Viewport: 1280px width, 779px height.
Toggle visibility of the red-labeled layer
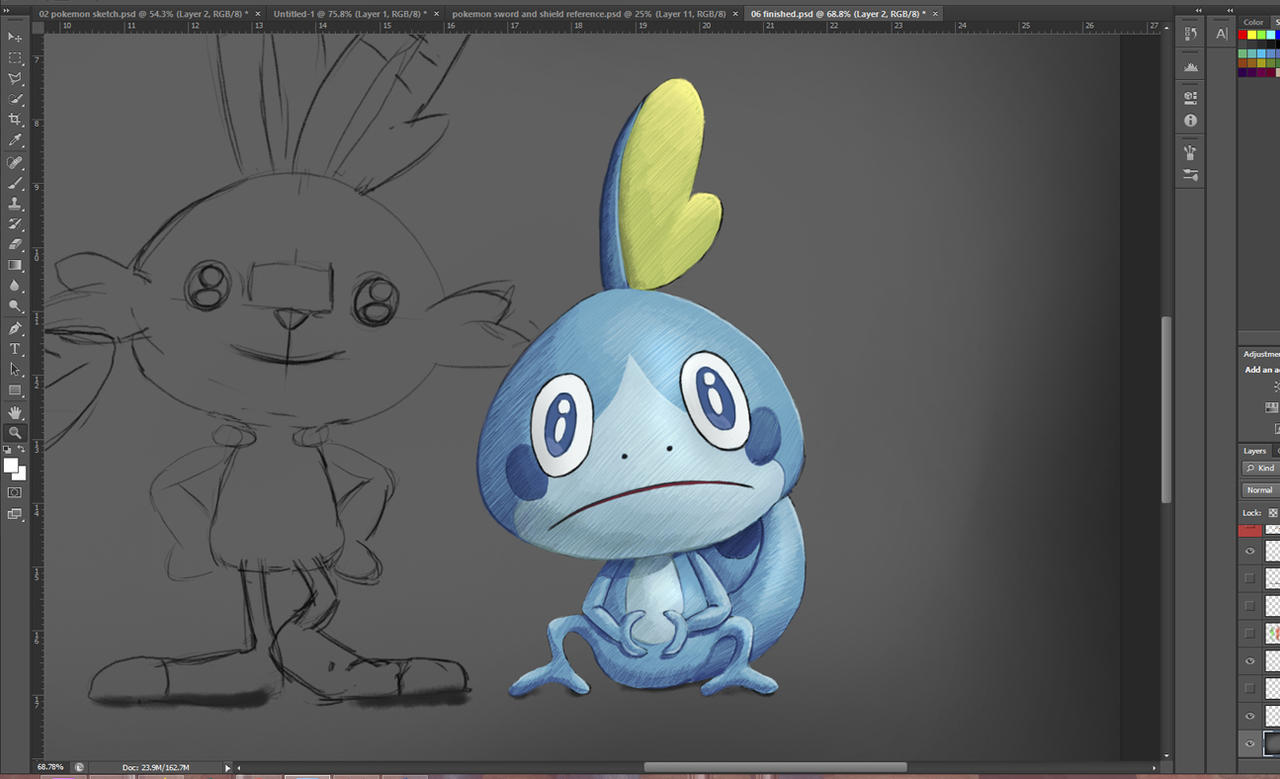[1250, 530]
